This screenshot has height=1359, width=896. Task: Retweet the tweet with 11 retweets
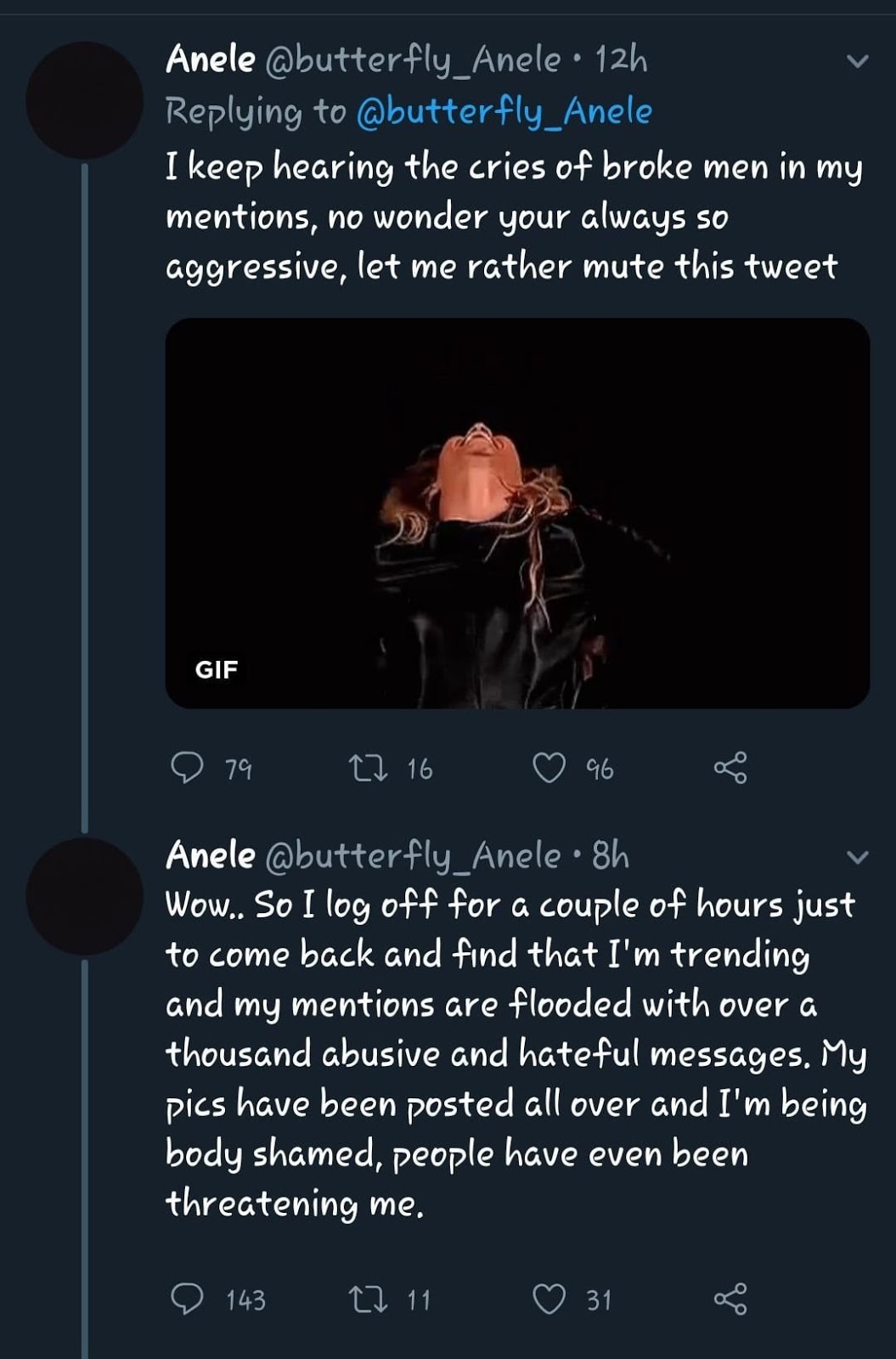[369, 1299]
